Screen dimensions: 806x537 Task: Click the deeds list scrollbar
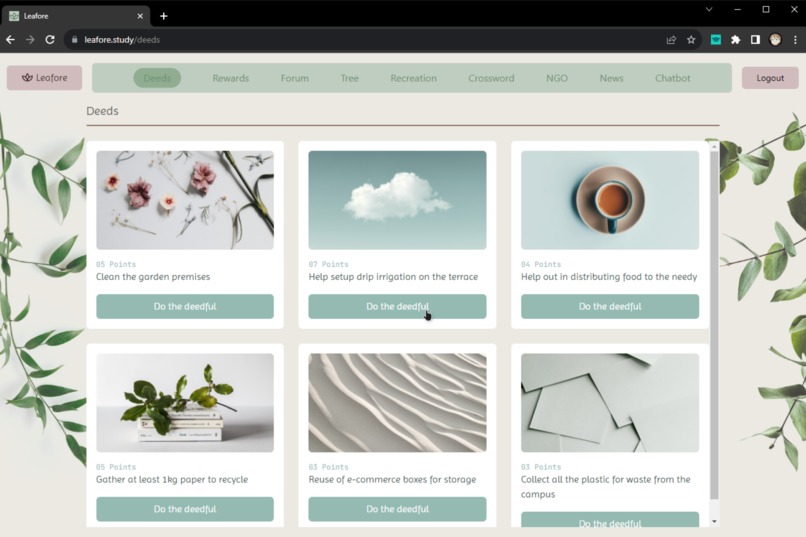[714, 325]
